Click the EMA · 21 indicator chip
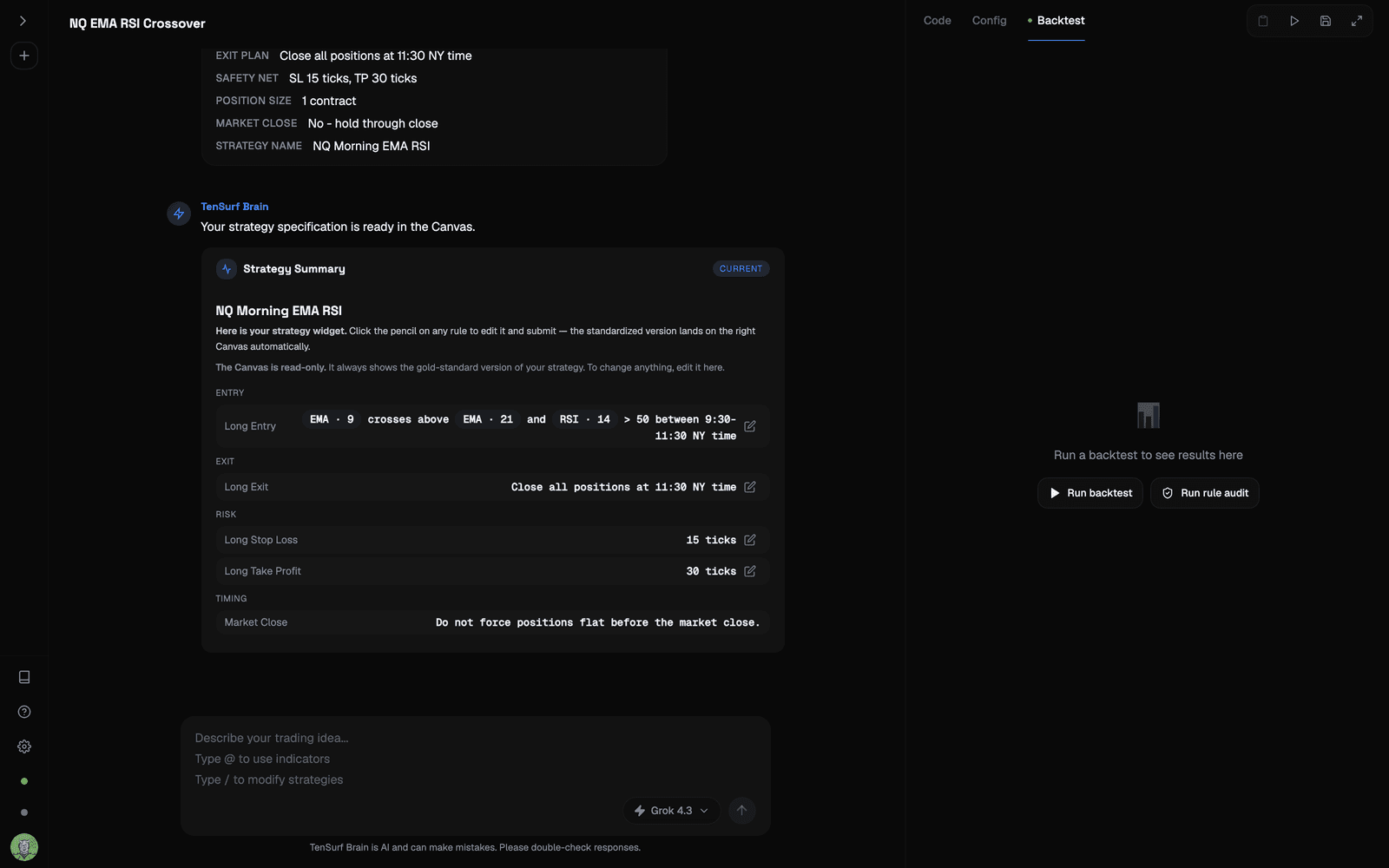This screenshot has width=1389, height=868. [488, 419]
